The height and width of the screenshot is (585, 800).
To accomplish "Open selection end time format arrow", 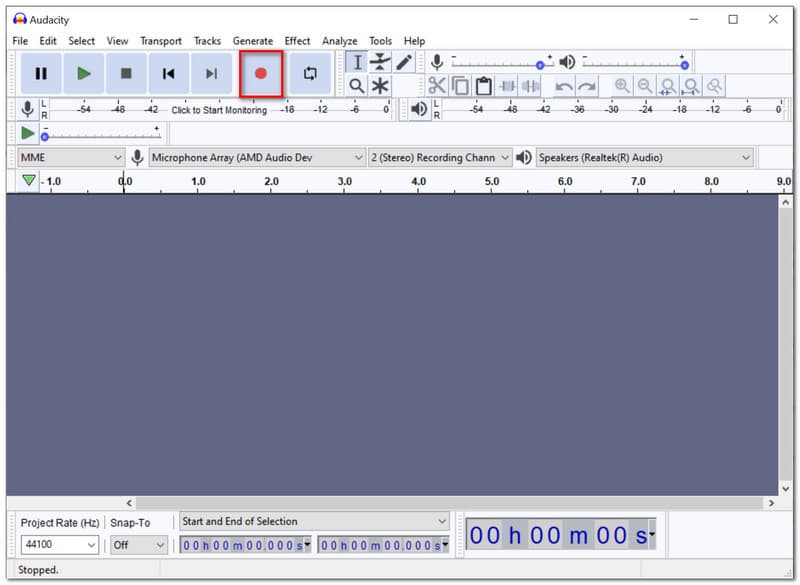I will 445,544.
